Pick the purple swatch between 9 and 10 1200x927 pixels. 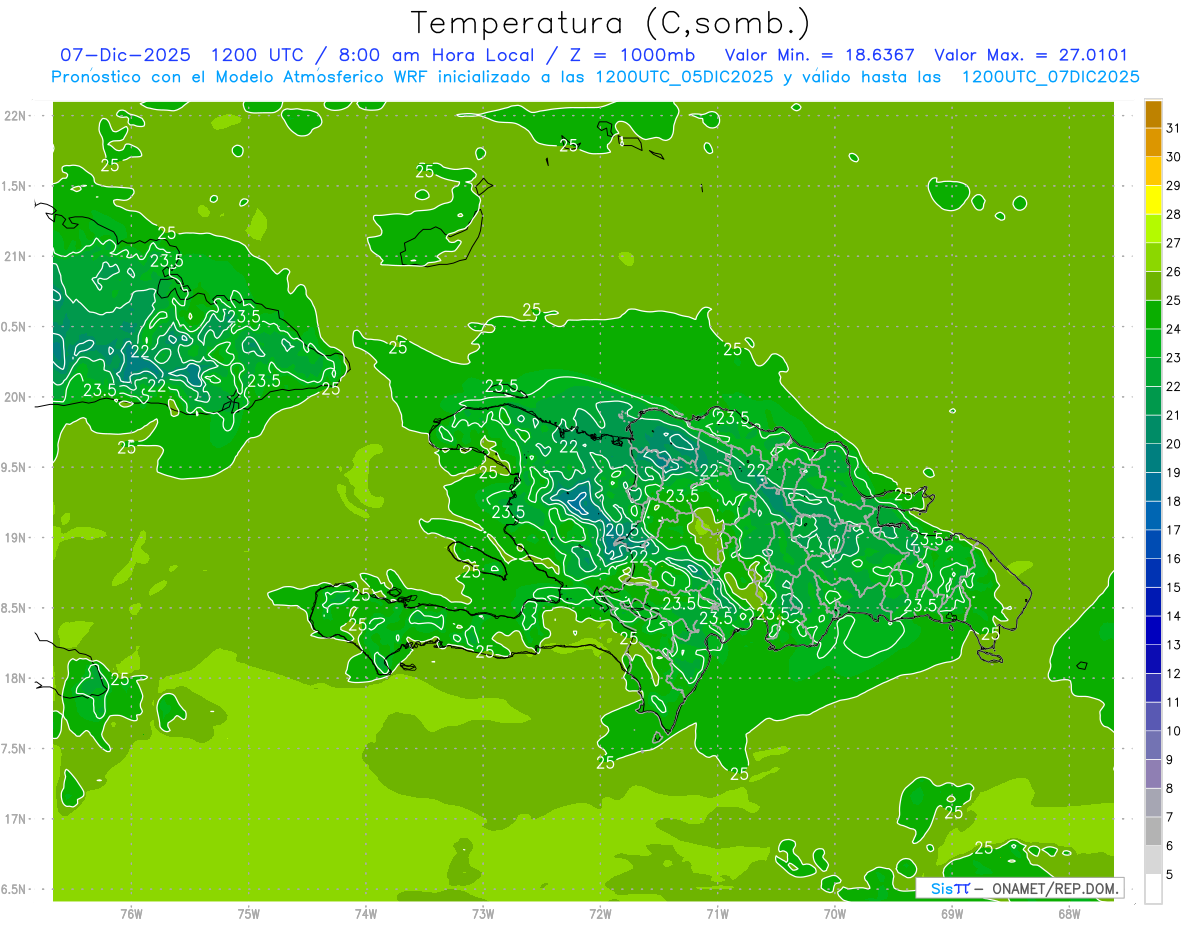(1153, 745)
